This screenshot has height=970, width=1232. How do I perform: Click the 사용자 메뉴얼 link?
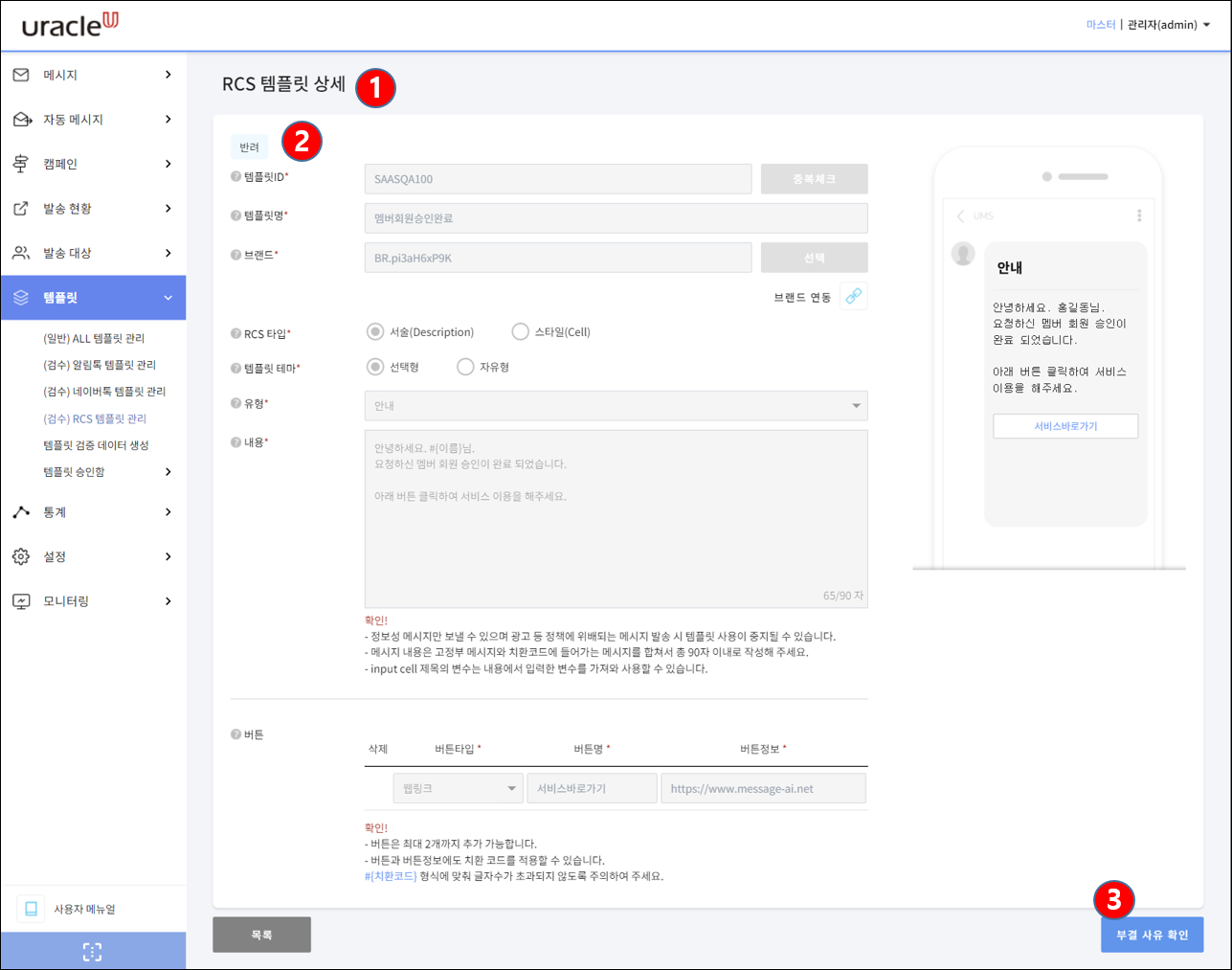(84, 909)
